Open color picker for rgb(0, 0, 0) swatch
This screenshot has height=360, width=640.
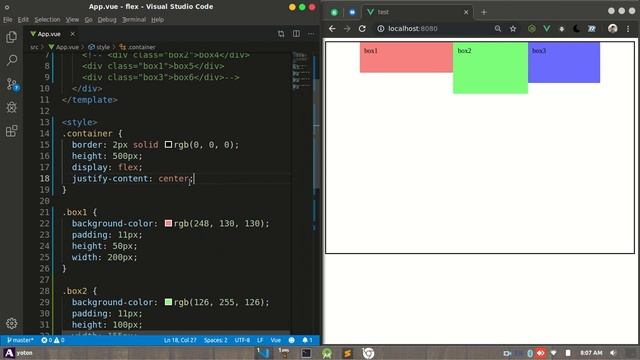point(168,144)
